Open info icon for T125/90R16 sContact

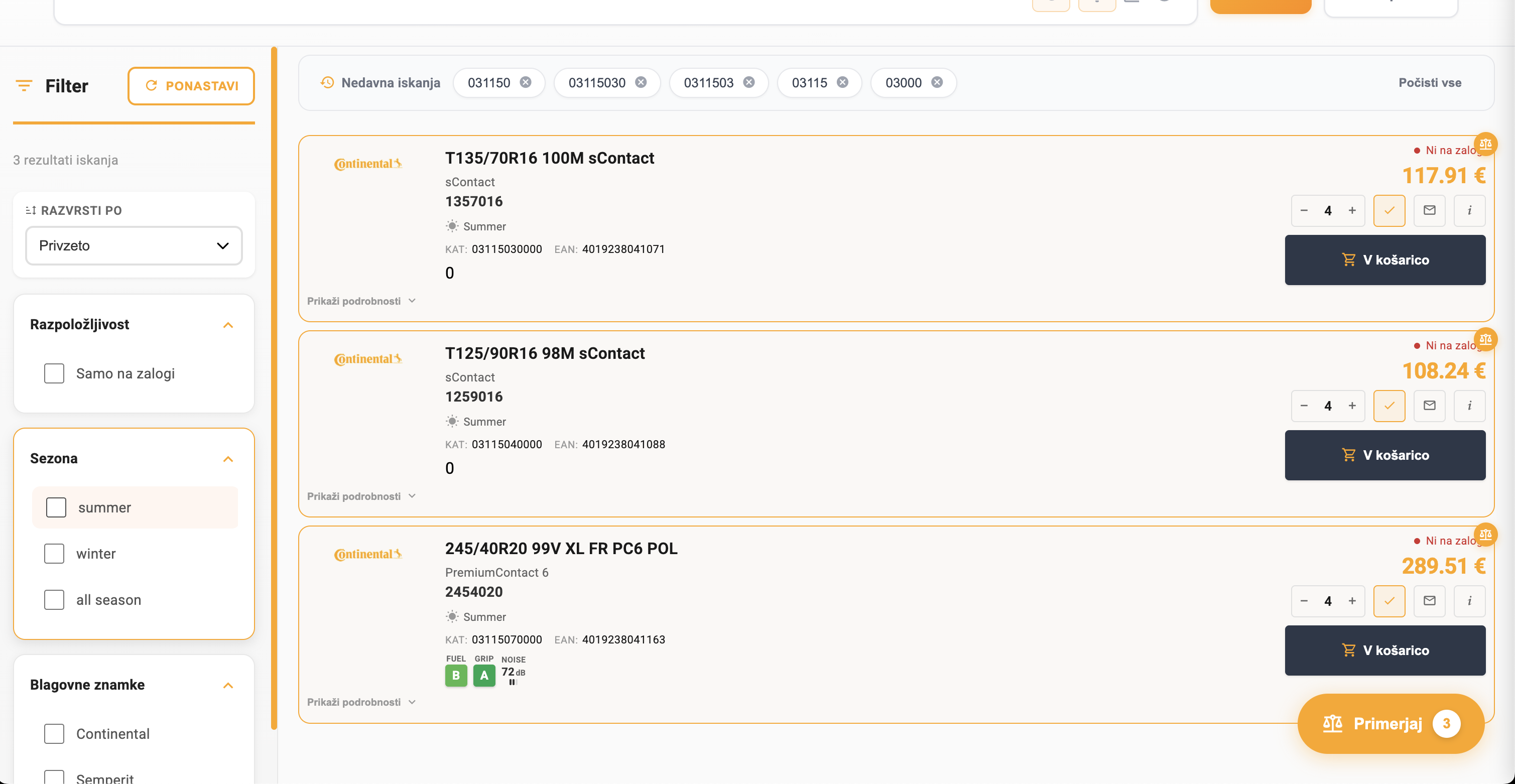pyautogui.click(x=1469, y=406)
